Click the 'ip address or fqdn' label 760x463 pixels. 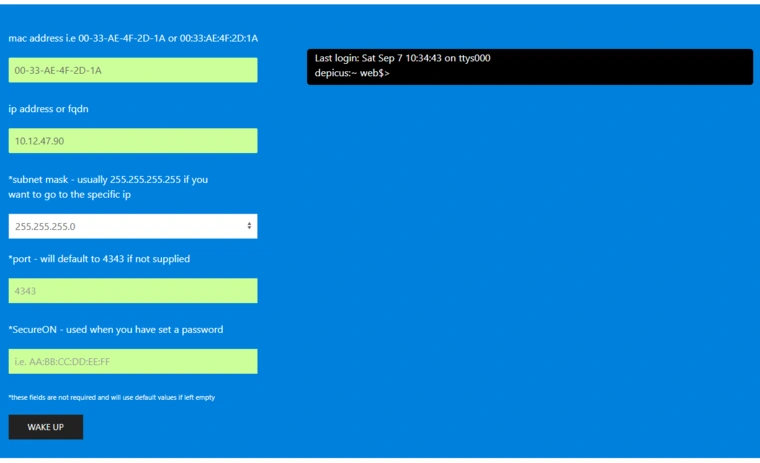[x=48, y=109]
